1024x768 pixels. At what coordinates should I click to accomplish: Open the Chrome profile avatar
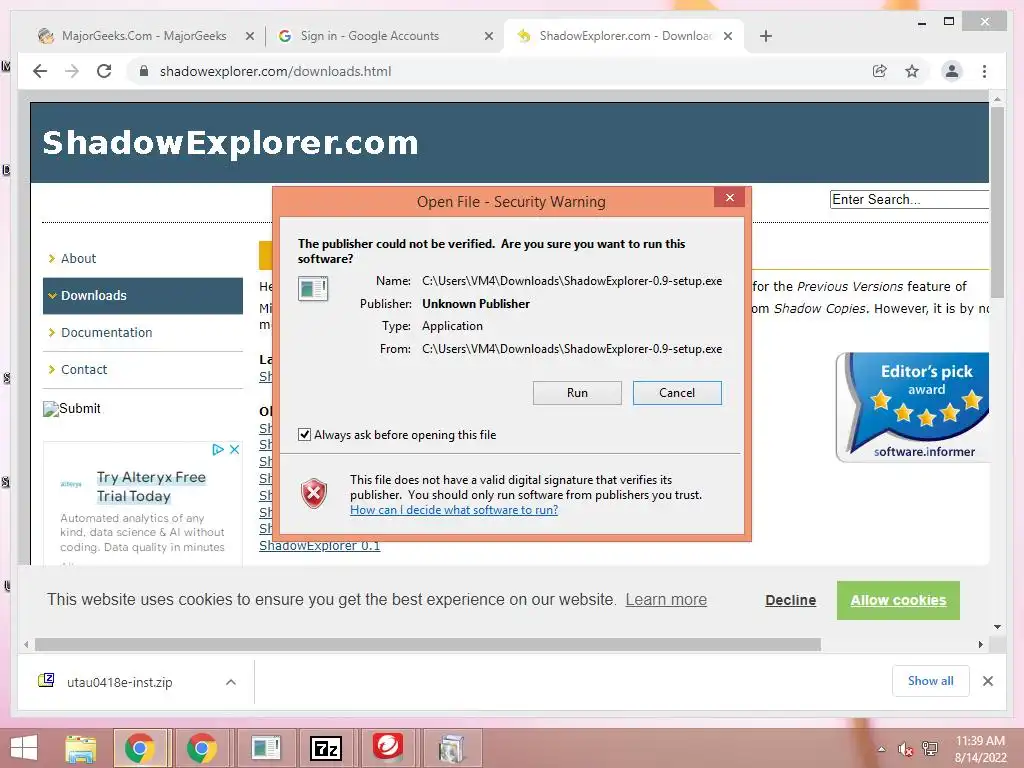[x=952, y=71]
